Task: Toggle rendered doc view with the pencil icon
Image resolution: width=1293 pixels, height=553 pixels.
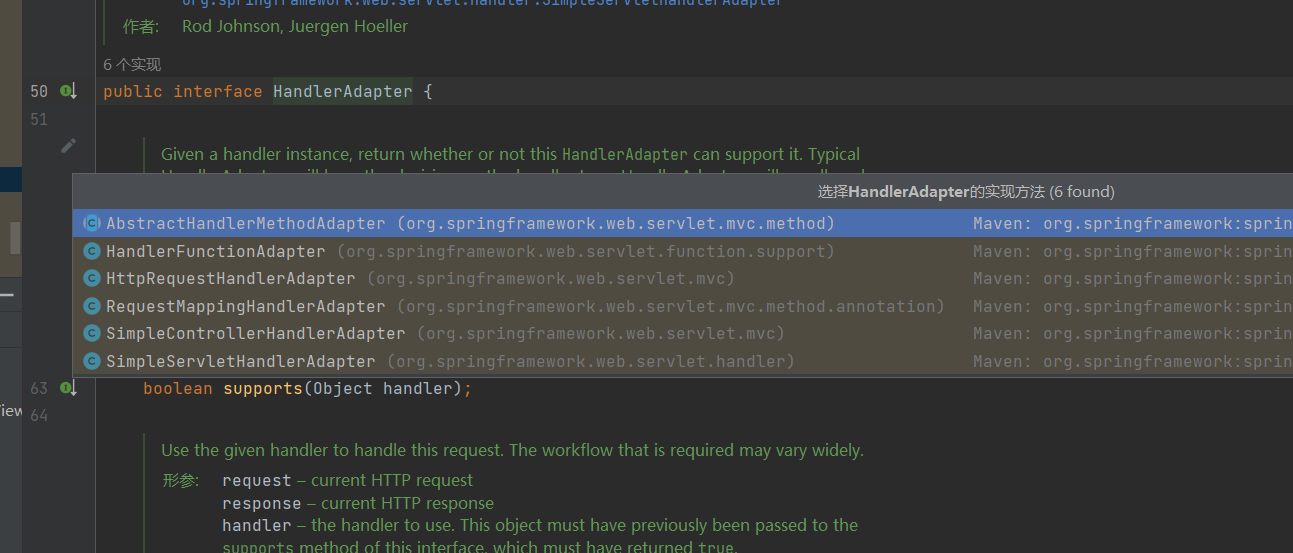Action: coord(68,146)
